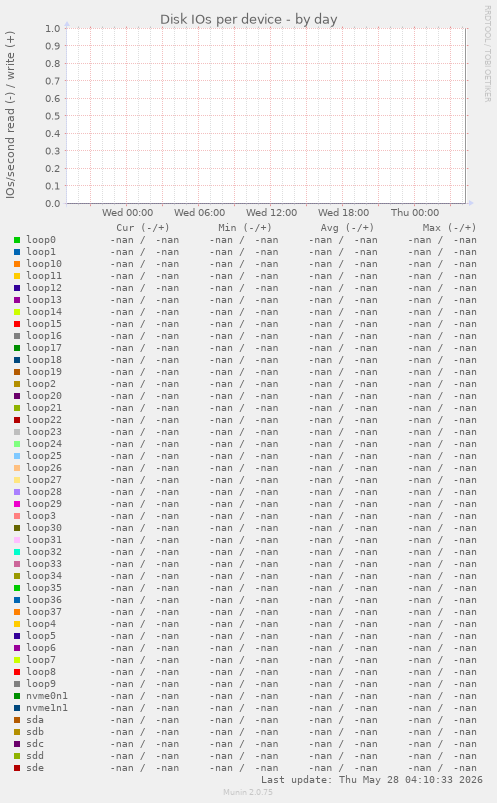Click the loop30 device label
This screenshot has width=497, height=803.
pyautogui.click(x=44, y=528)
